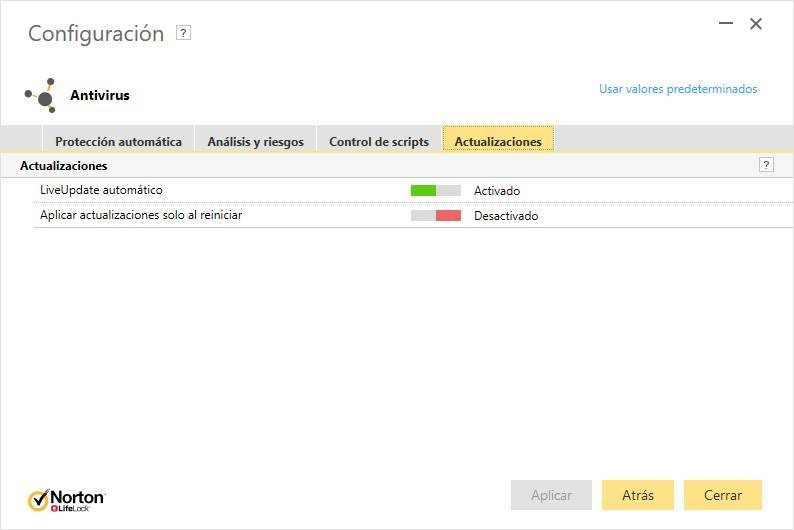
Task: Click the Actualizaciones section header text
Action: (x=64, y=166)
